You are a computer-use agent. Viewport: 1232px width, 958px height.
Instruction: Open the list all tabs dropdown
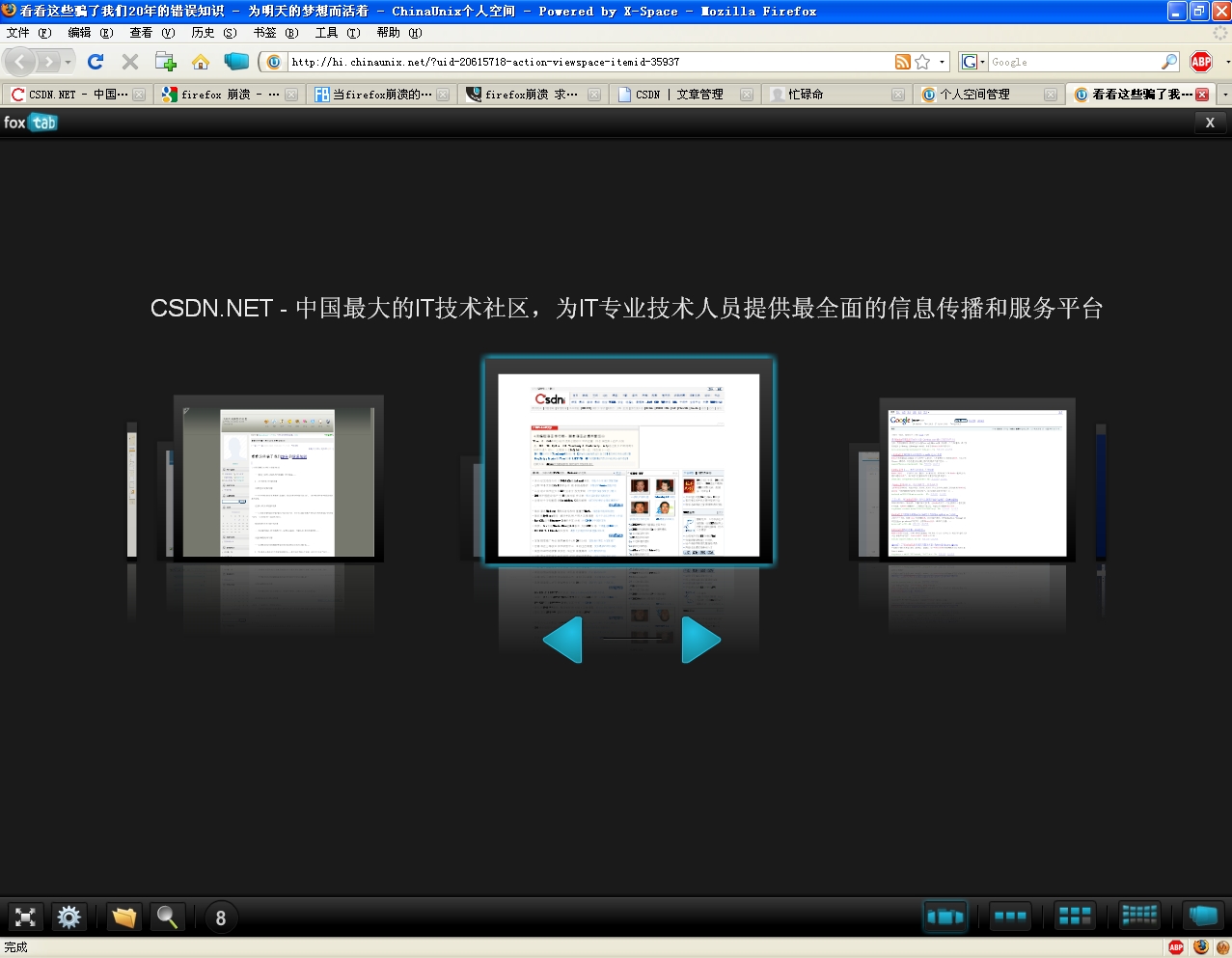click(x=1224, y=95)
